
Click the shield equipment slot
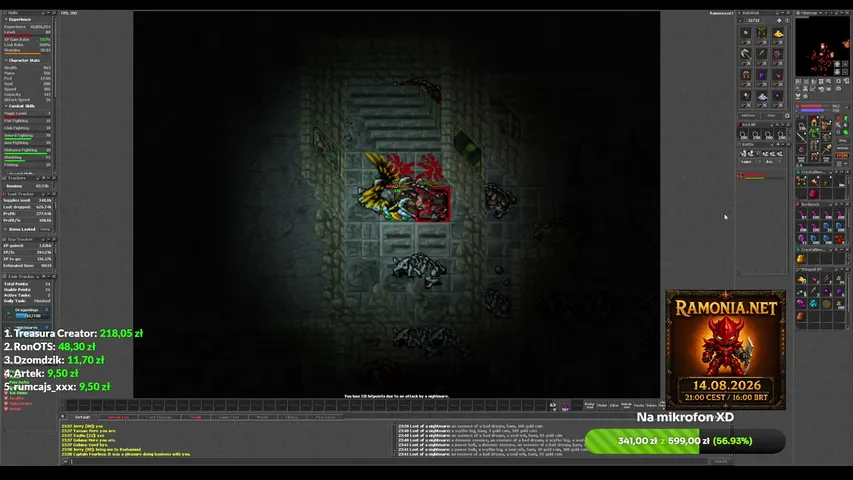pos(826,137)
